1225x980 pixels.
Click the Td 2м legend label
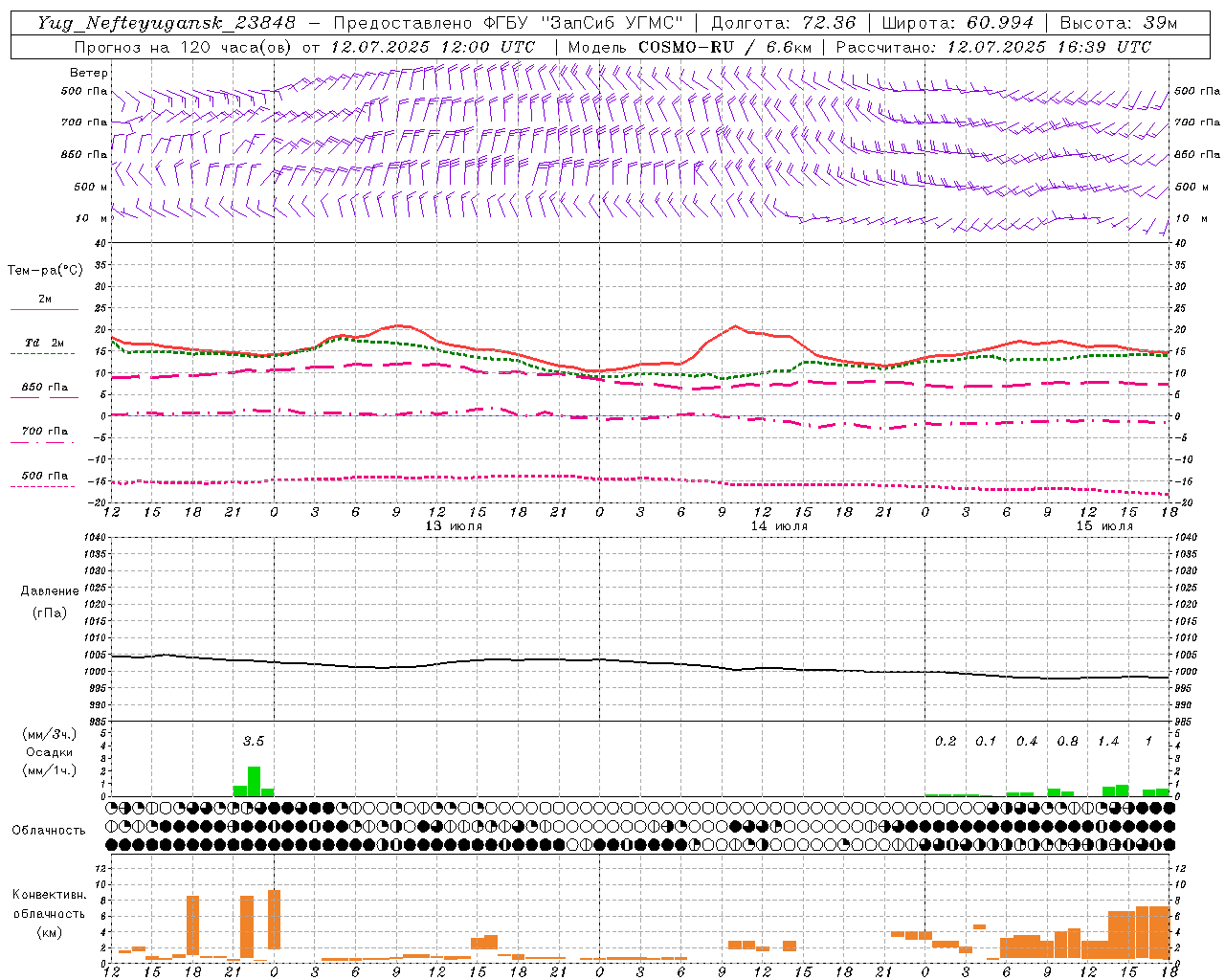click(45, 343)
